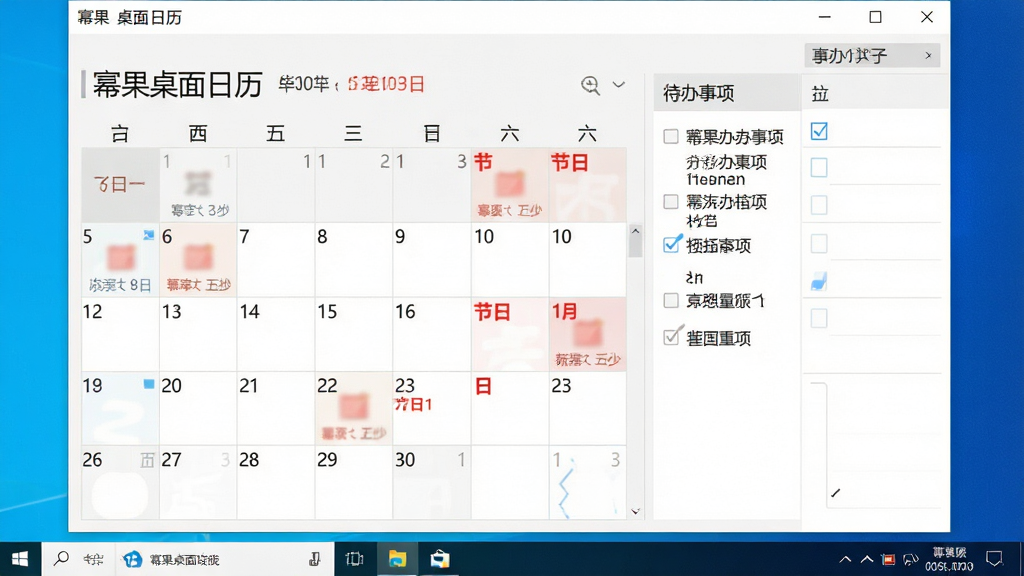Click the partially filled blue box in right column

819,281
